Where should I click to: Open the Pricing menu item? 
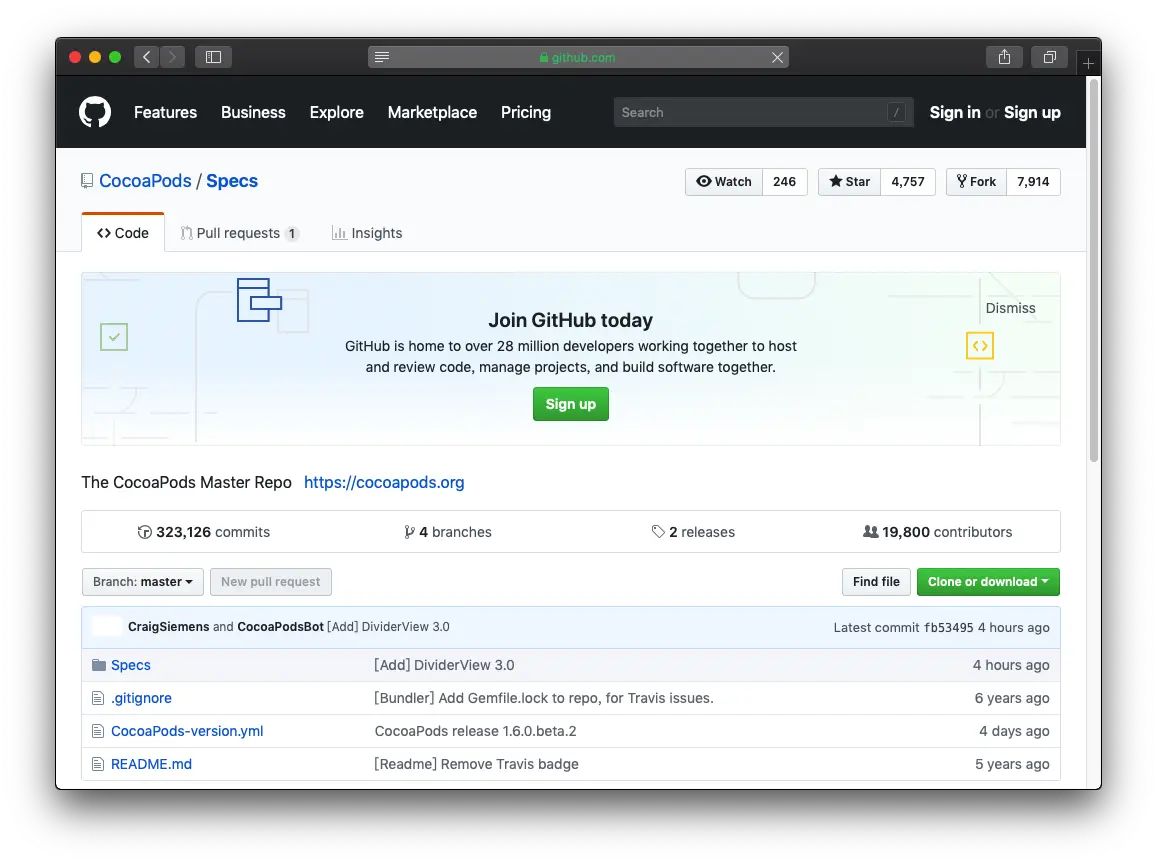[526, 112]
